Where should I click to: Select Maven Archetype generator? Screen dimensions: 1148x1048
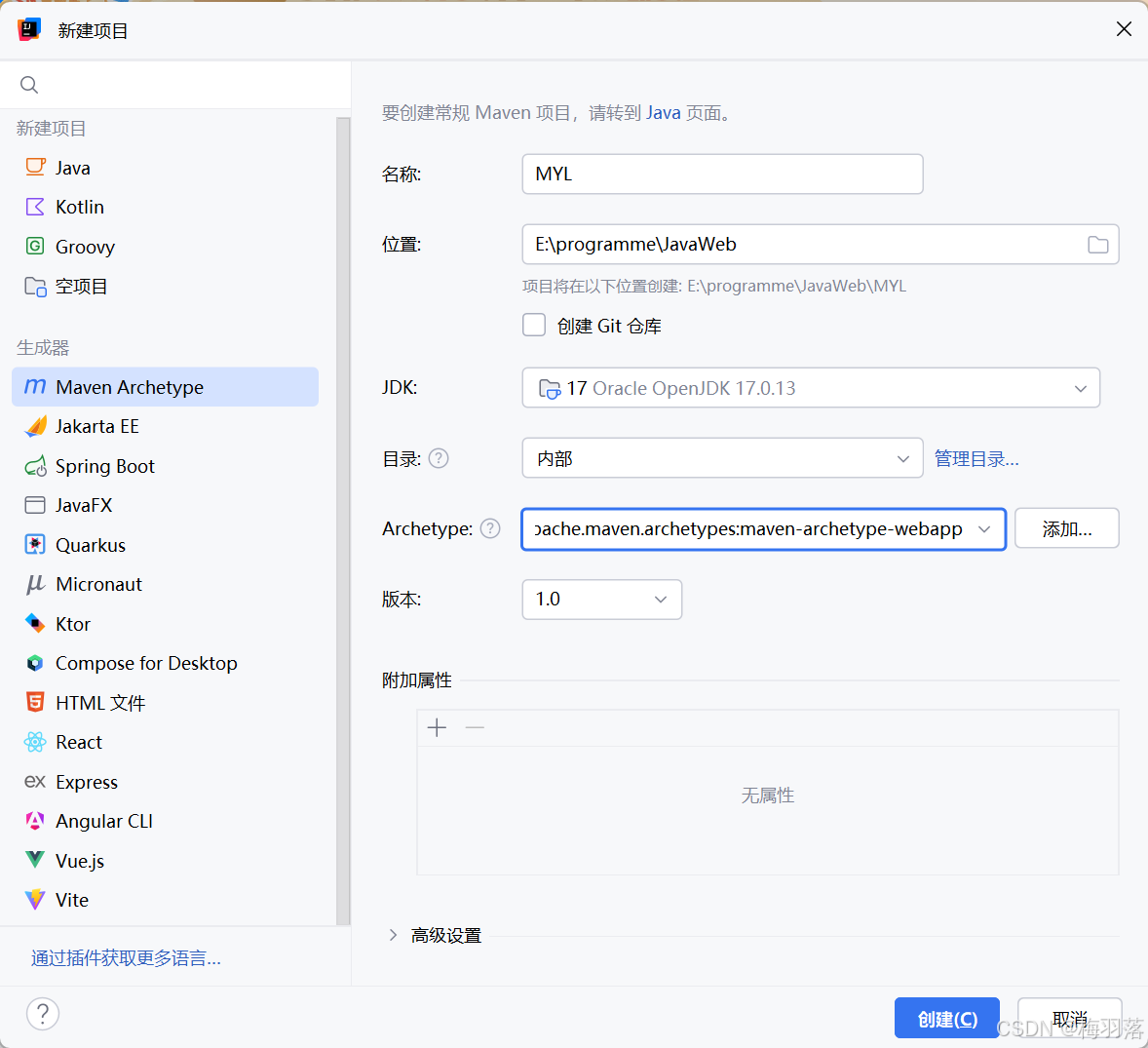[166, 387]
